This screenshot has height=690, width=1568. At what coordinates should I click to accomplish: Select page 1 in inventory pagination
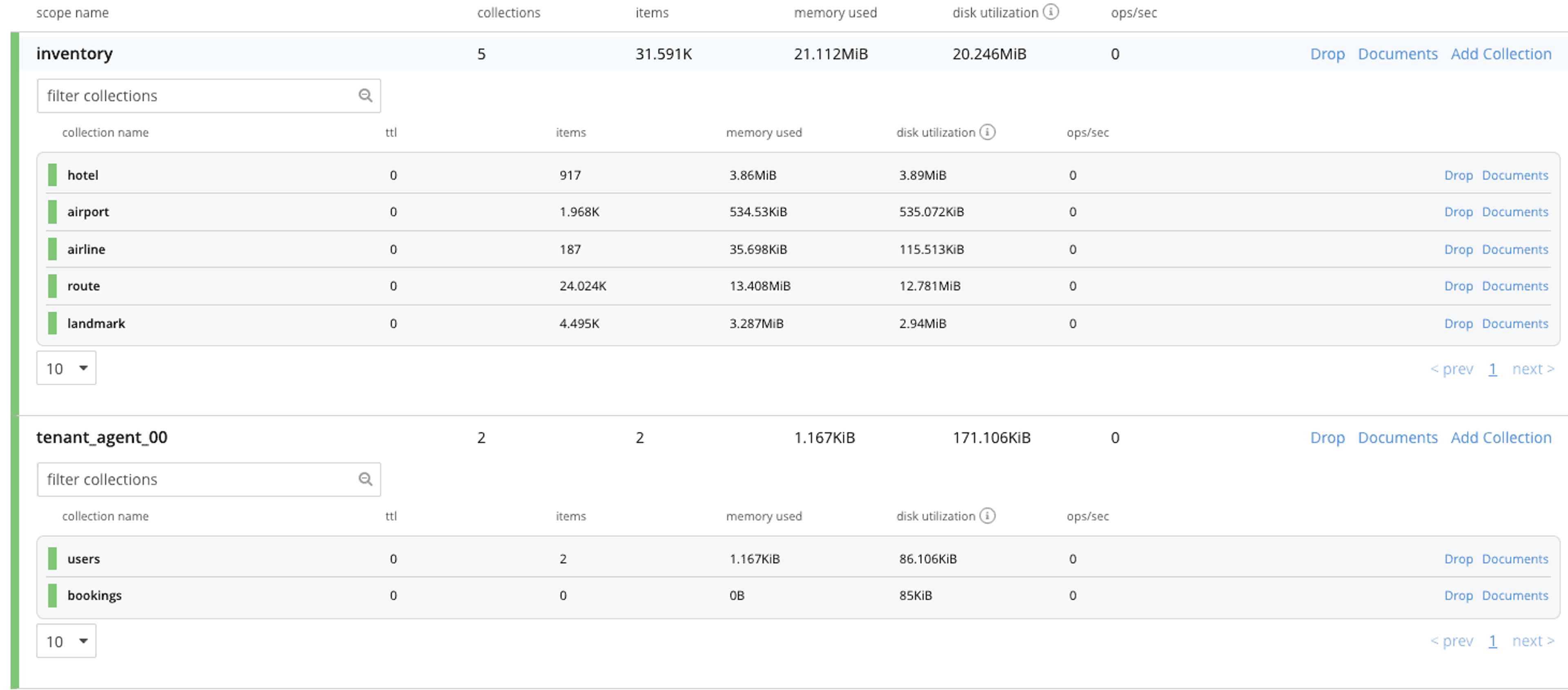click(x=1492, y=369)
